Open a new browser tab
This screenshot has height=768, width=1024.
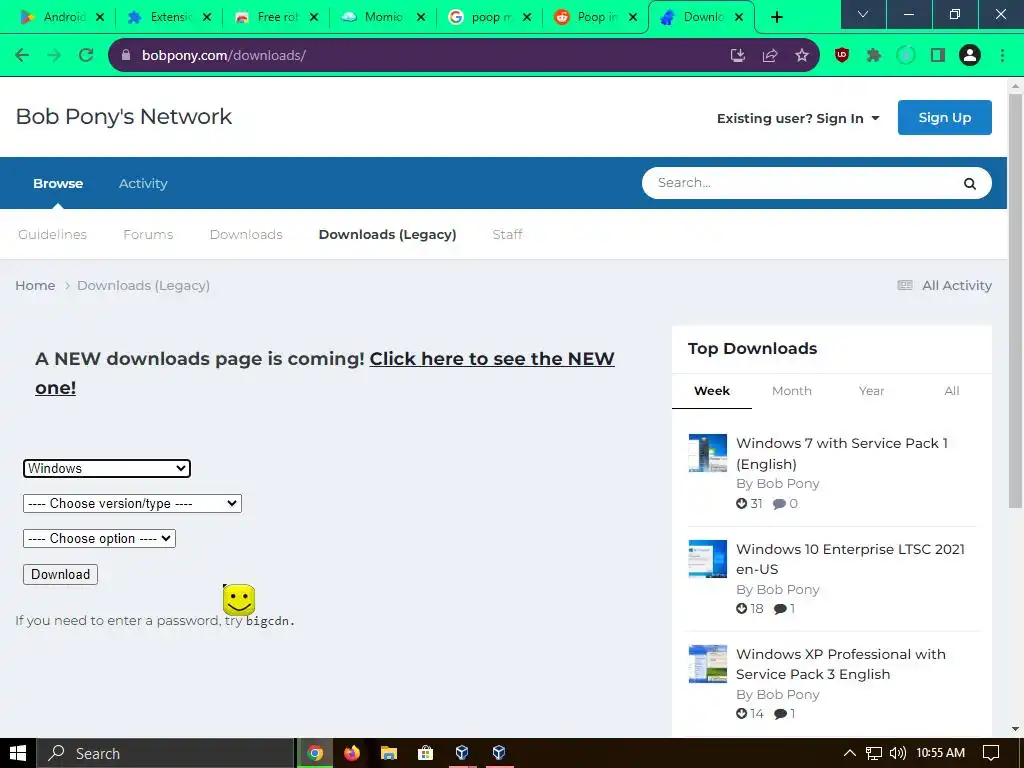(x=776, y=17)
